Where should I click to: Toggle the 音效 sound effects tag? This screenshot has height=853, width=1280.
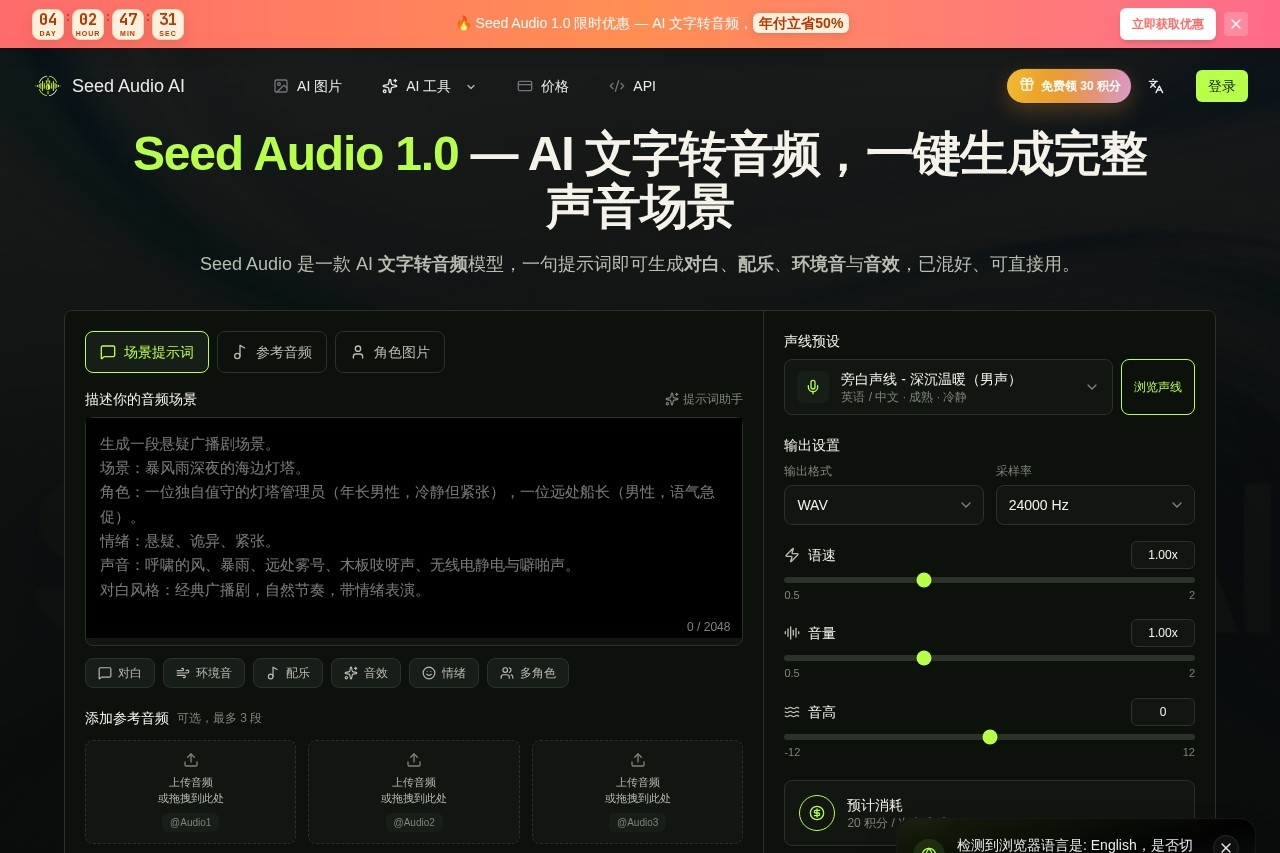coord(366,673)
